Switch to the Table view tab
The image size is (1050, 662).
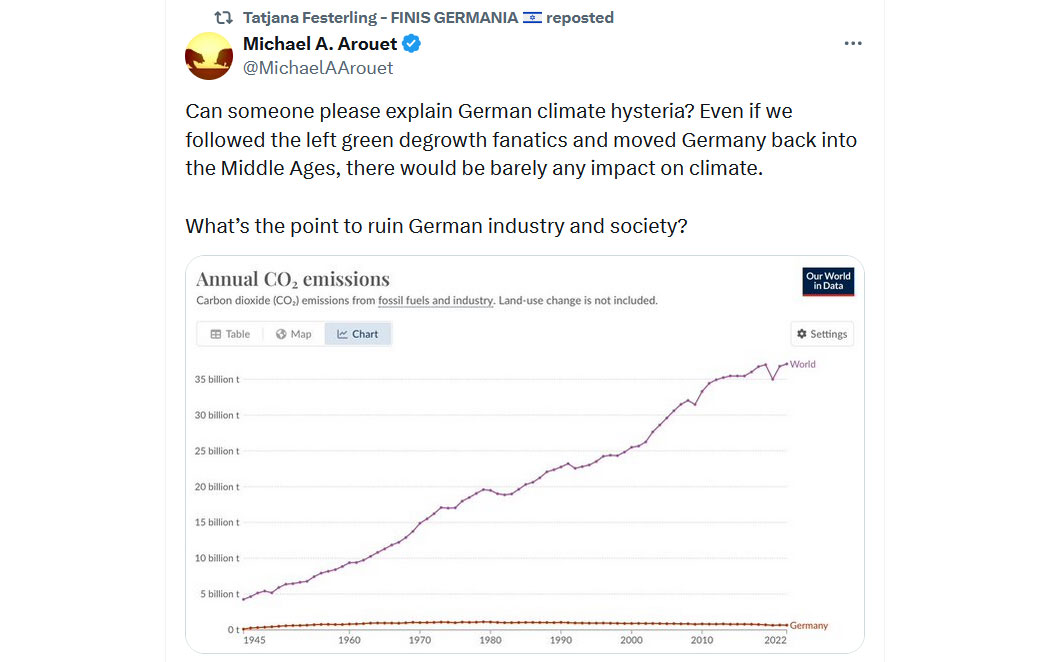[x=230, y=334]
